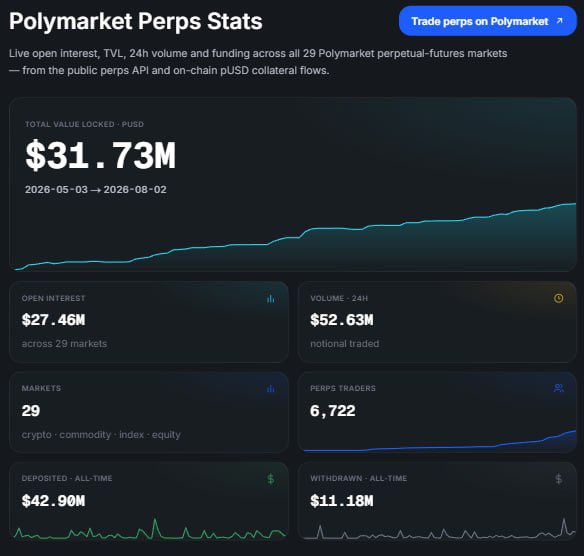The image size is (584, 556).
Task: Click the Polymarket Perps Stats heading
Action: click(x=136, y=21)
